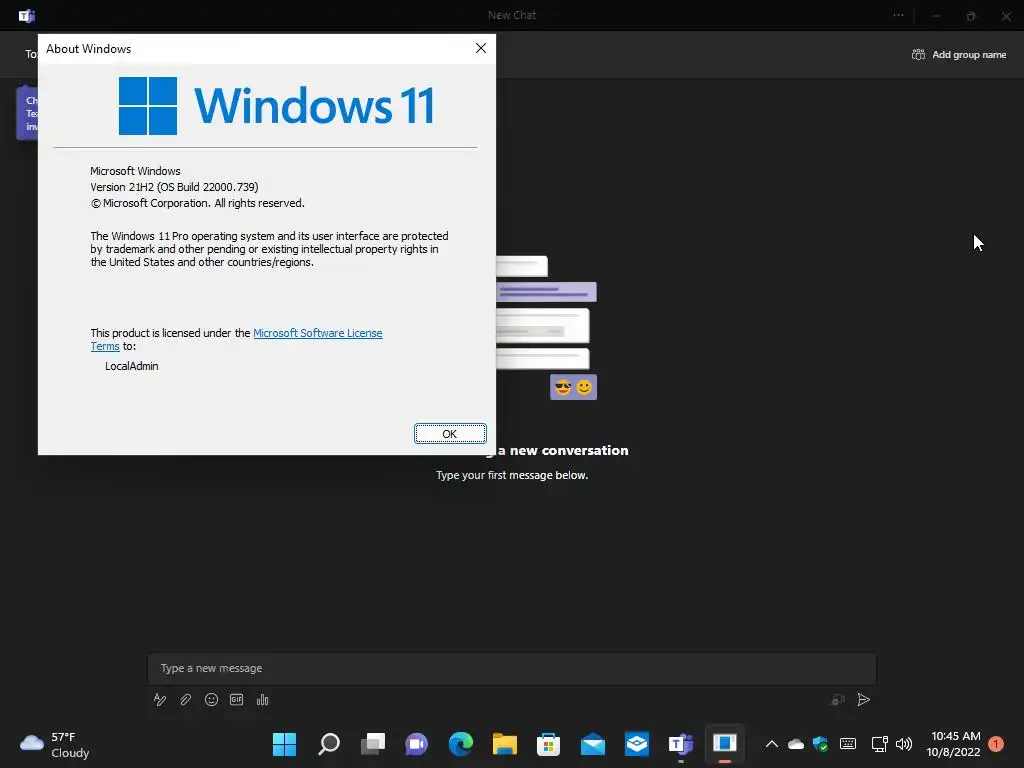The height and width of the screenshot is (768, 1024).
Task: Open the blue box app taskbar icon
Action: point(637,744)
